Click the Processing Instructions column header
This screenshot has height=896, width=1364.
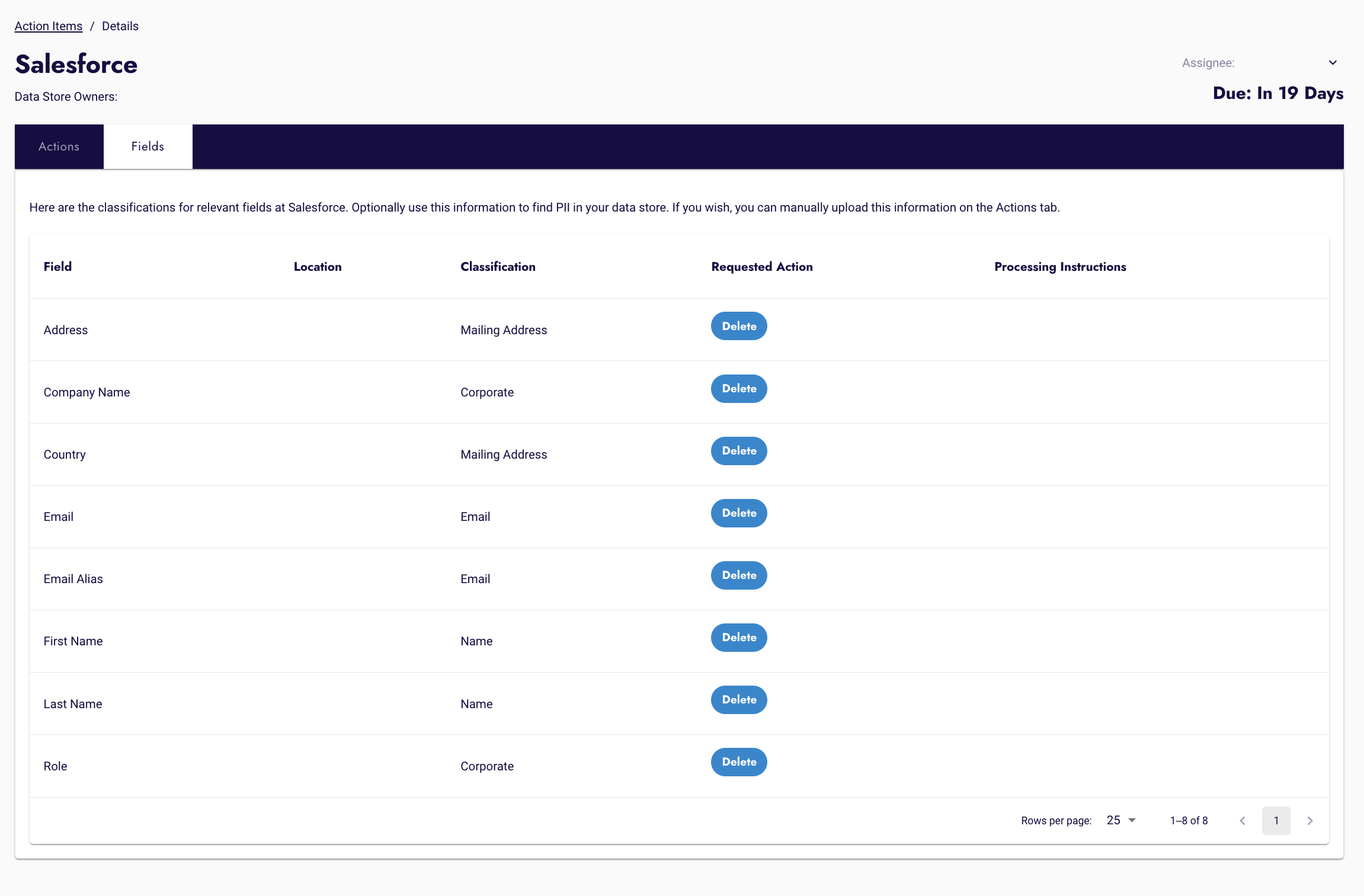click(x=1060, y=267)
